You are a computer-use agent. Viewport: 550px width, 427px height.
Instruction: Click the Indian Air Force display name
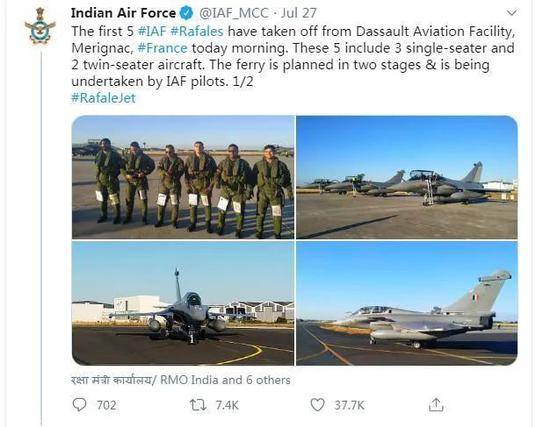tap(123, 13)
